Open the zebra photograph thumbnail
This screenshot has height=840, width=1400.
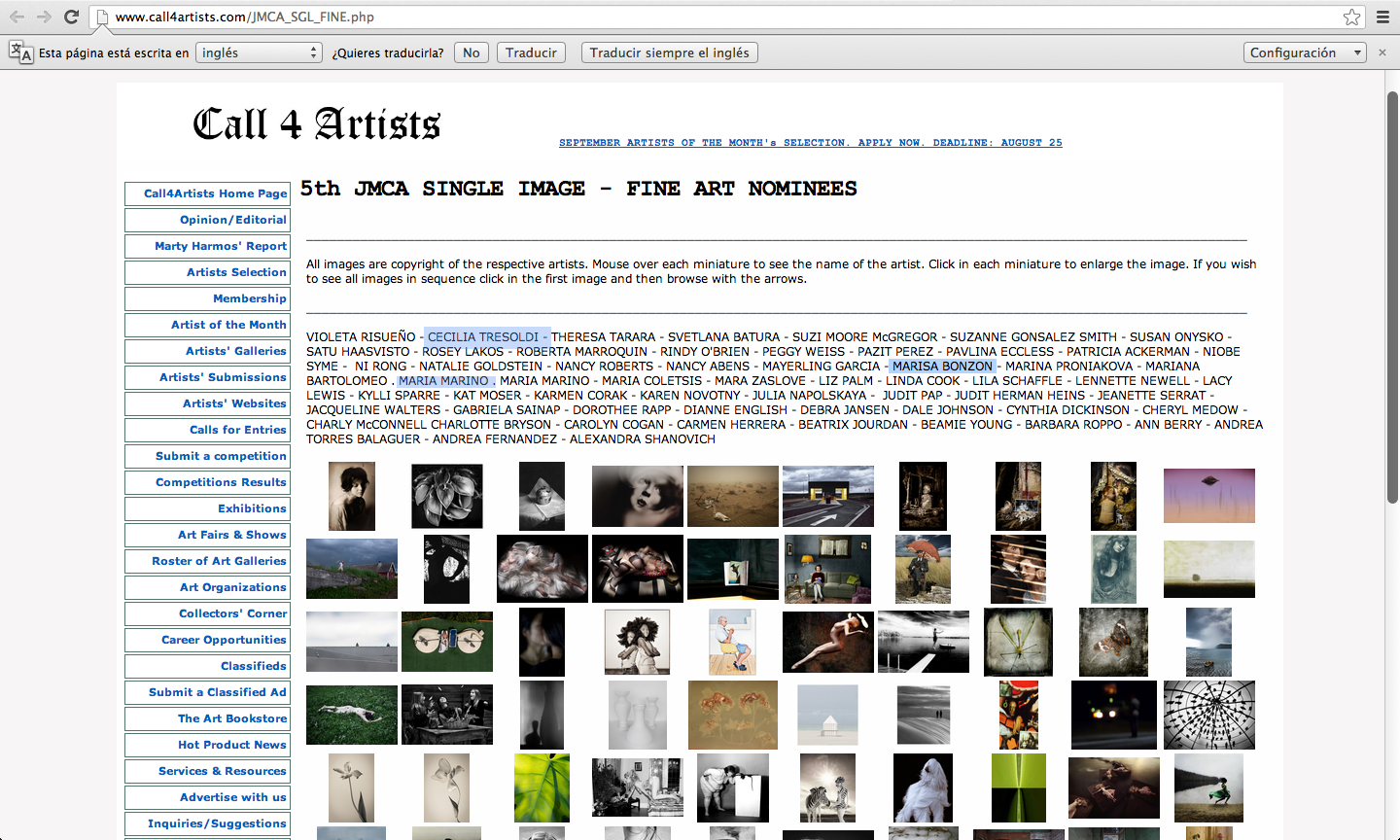(827, 788)
